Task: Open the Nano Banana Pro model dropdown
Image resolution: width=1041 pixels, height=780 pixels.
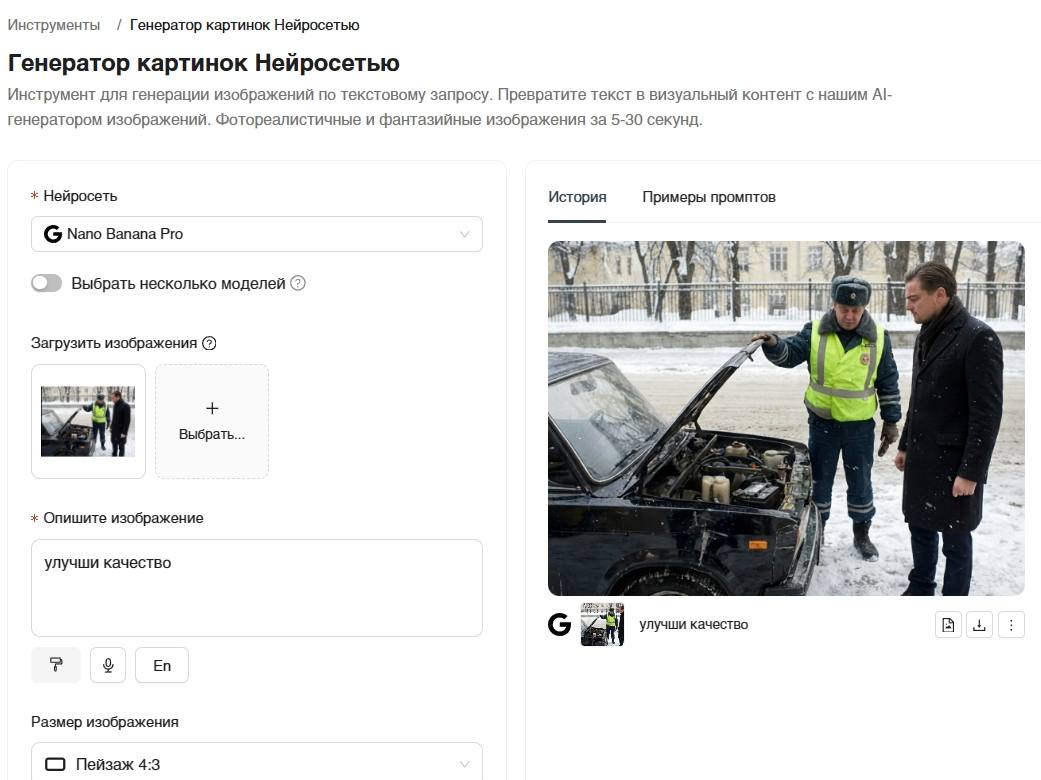Action: tap(256, 234)
